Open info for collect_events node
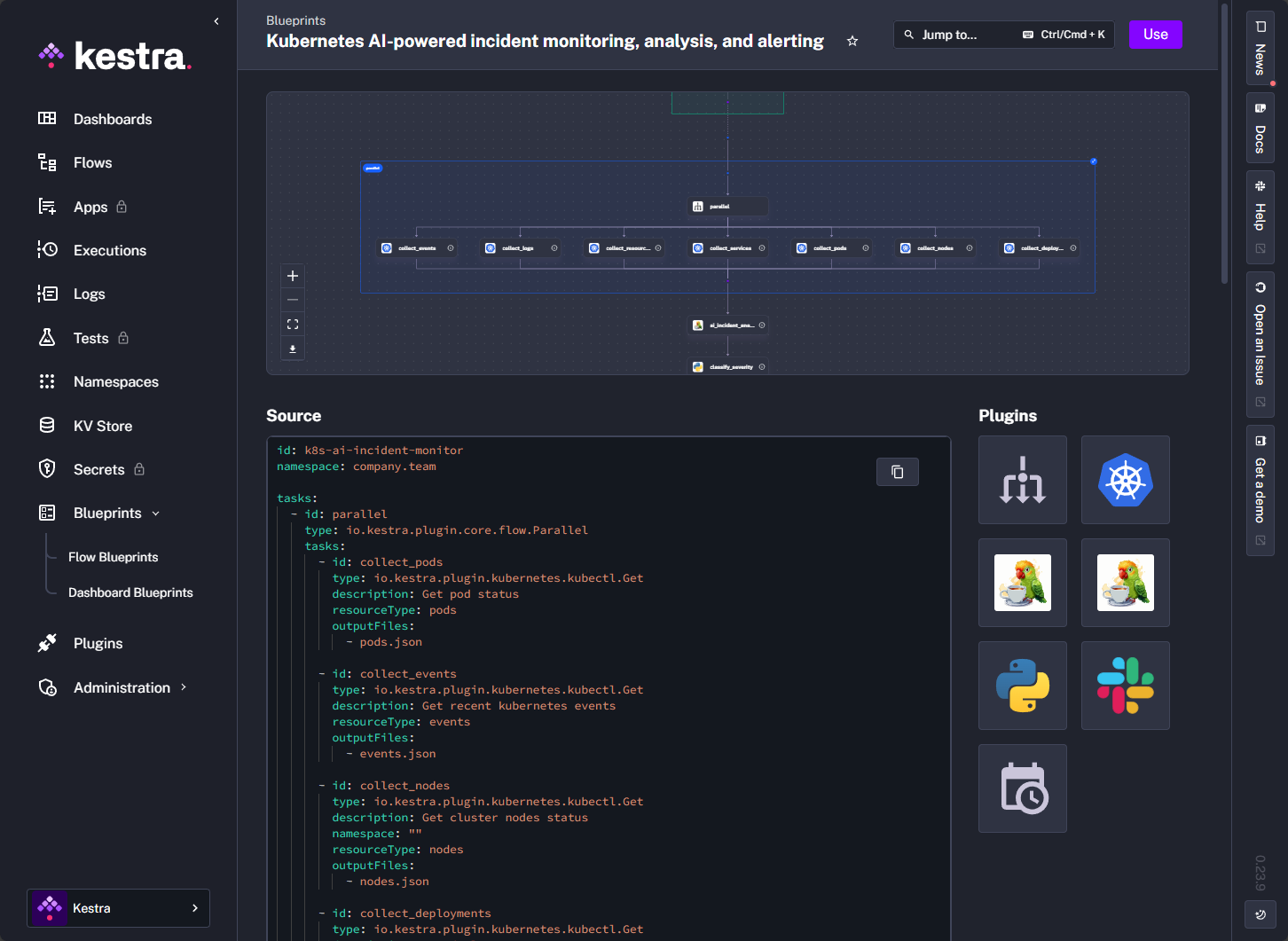 pyautogui.click(x=451, y=248)
